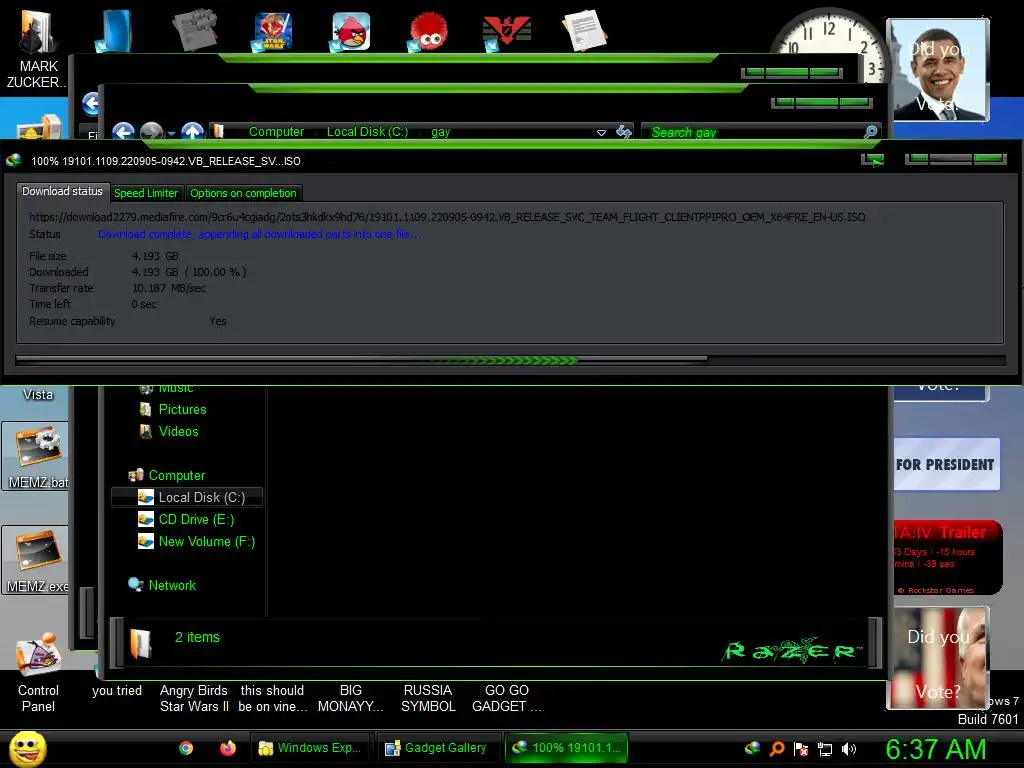Image resolution: width=1024 pixels, height=768 pixels.
Task: Open the address bar history dropdown
Action: [601, 133]
